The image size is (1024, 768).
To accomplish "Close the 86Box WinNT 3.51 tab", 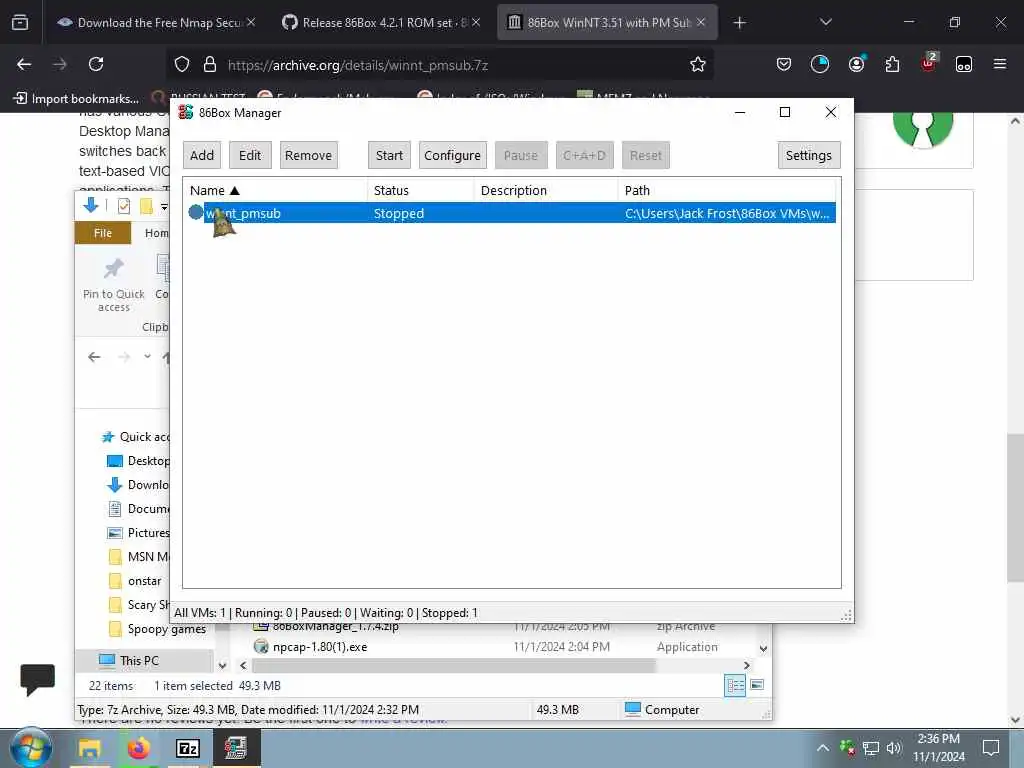I will point(701,22).
